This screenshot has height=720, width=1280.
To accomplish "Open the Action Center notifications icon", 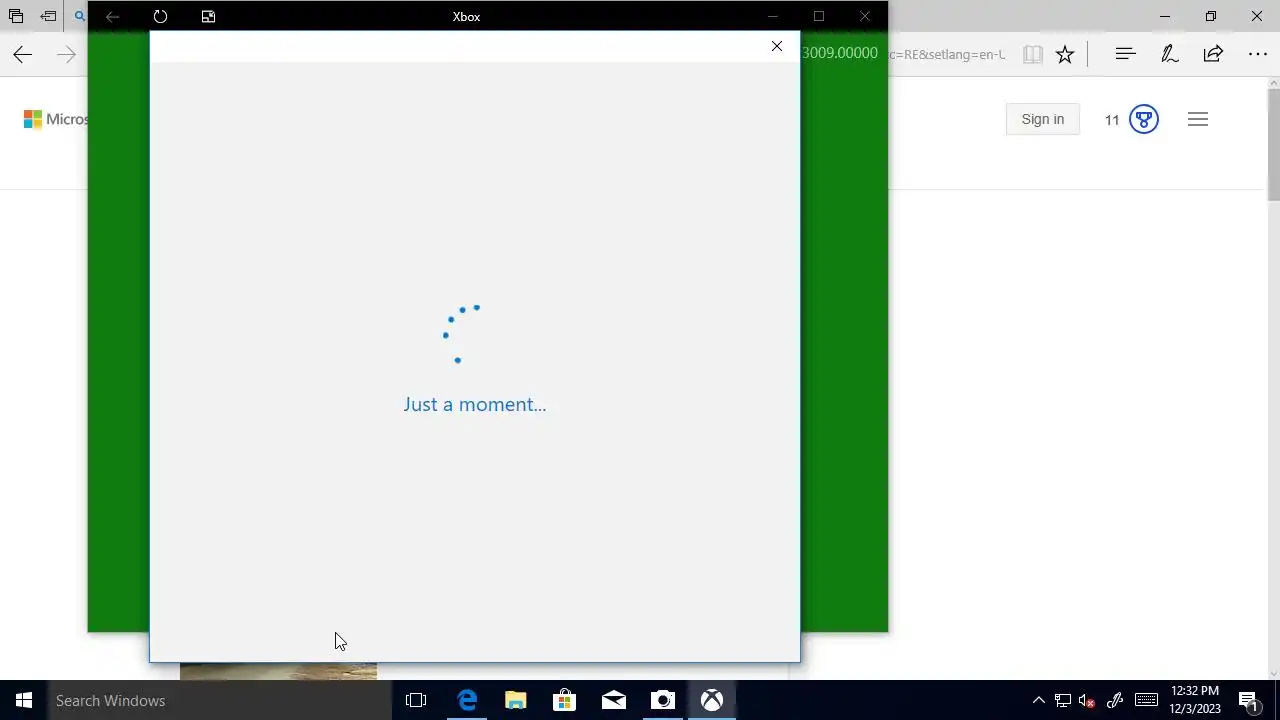I will (x=1248, y=700).
